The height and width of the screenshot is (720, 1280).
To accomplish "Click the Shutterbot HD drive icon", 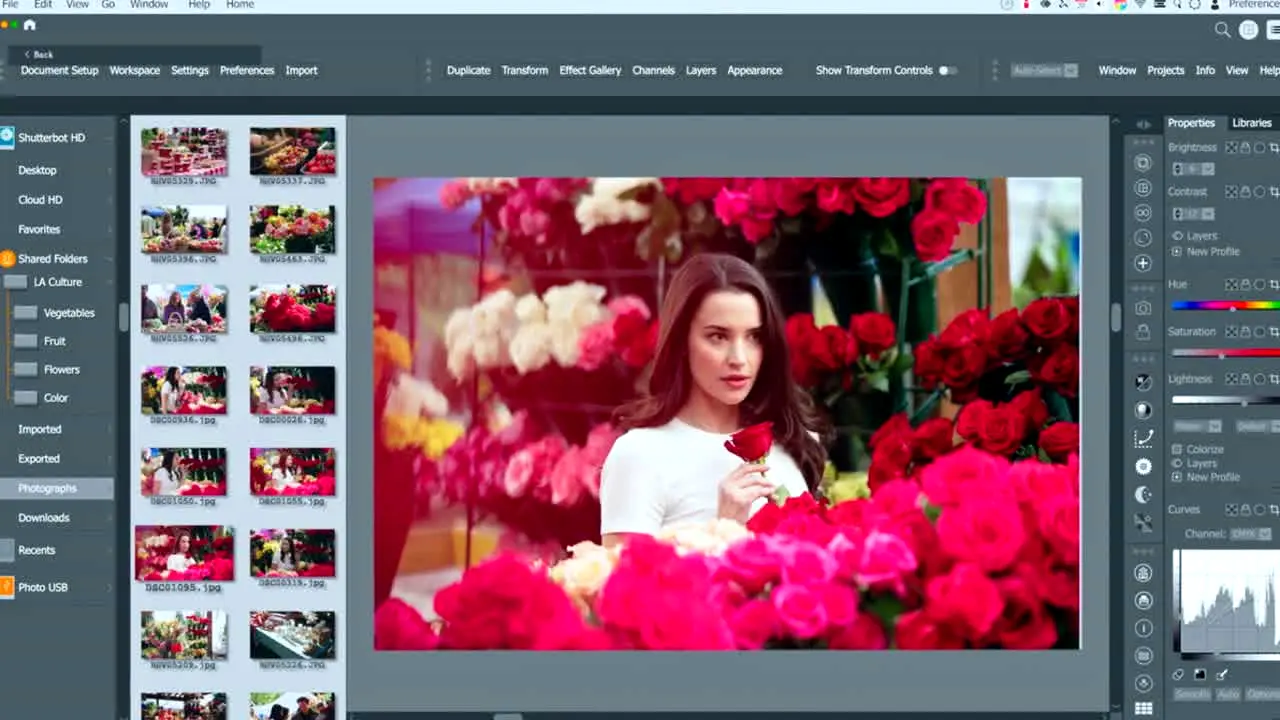I will point(7,137).
